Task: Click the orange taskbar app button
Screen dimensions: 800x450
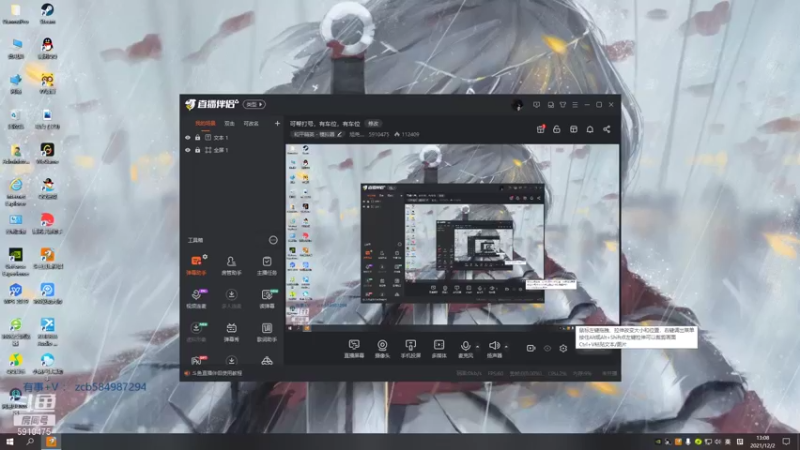Action: (x=51, y=441)
